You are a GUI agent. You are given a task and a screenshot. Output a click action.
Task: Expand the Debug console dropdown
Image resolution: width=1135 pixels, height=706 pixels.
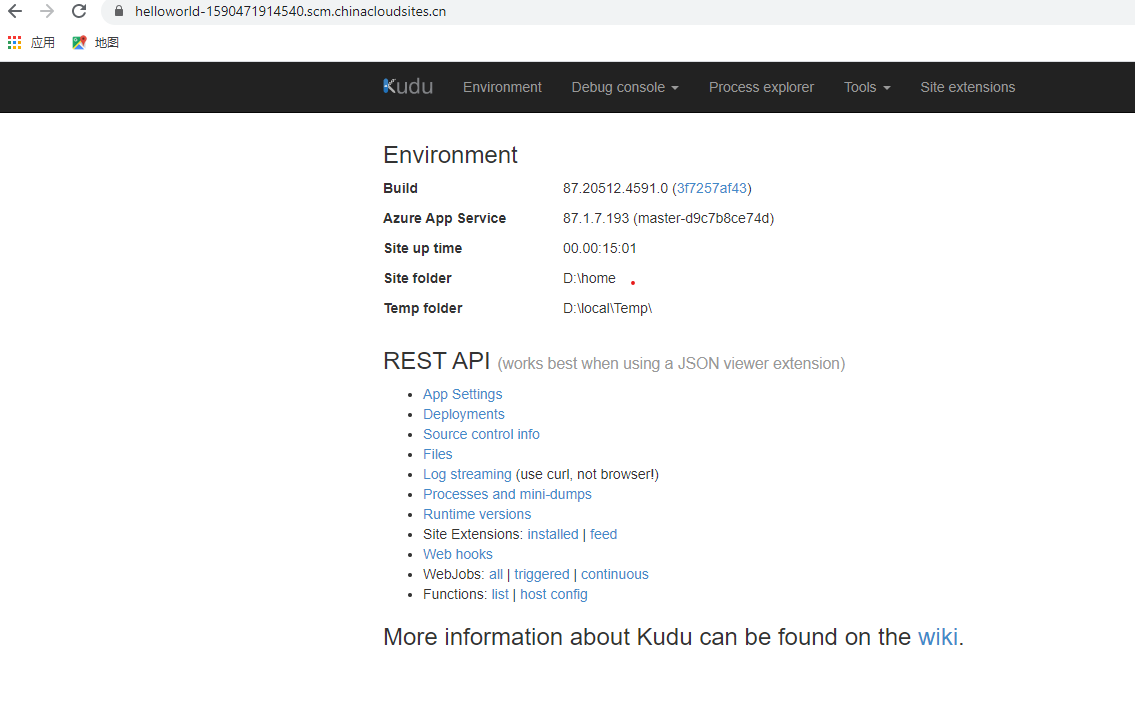[x=625, y=87]
